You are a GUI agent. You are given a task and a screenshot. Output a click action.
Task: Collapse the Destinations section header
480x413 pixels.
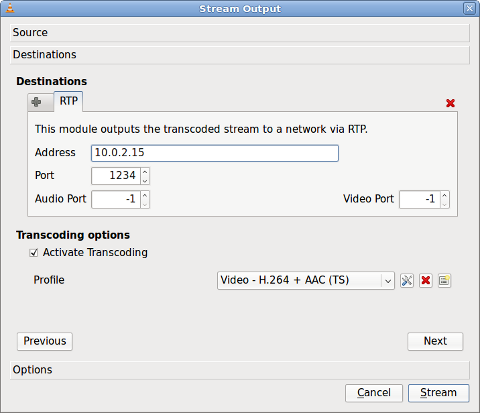point(240,55)
